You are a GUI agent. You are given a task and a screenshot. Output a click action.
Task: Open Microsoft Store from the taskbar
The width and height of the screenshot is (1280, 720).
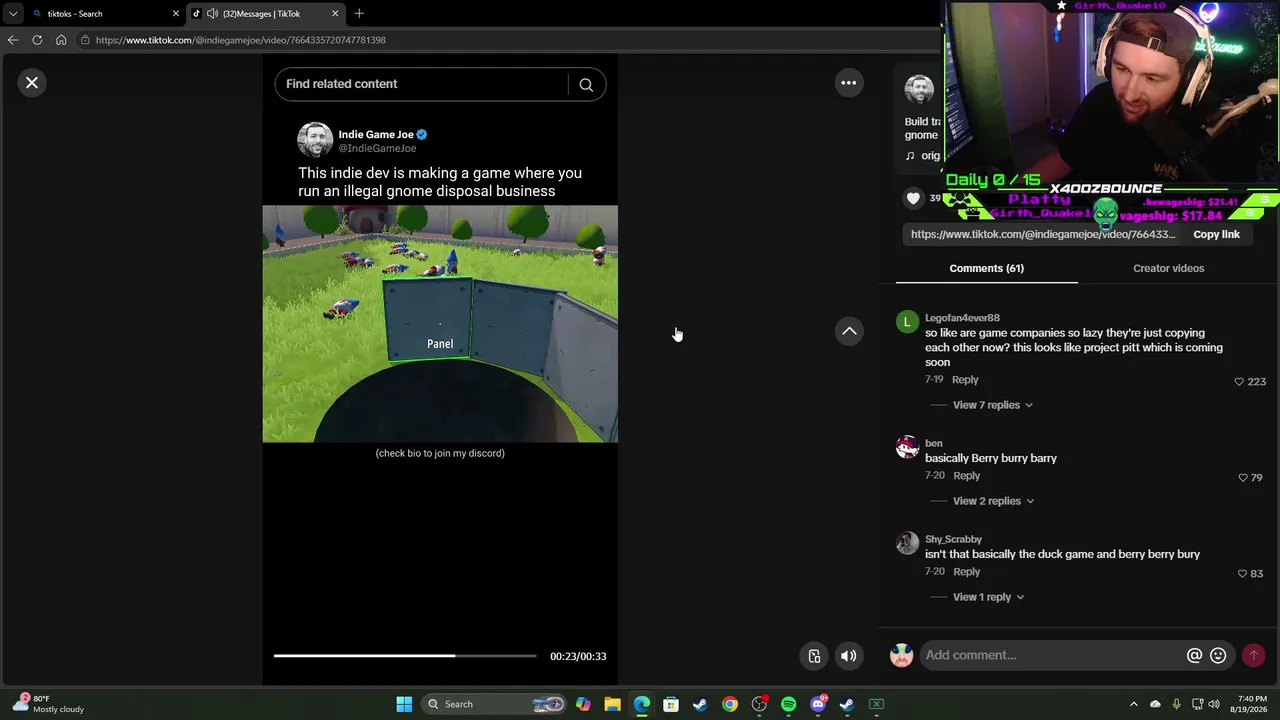[x=671, y=704]
